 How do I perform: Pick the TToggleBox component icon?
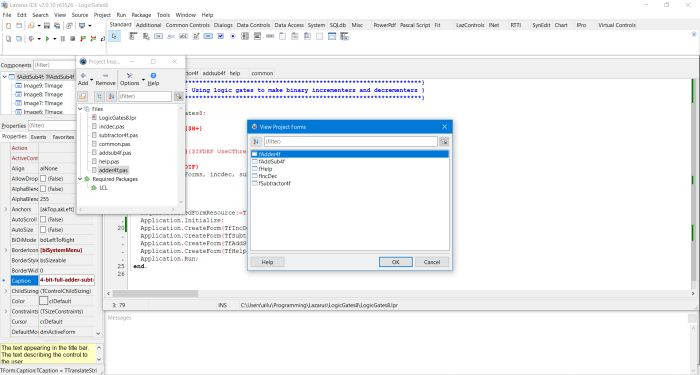tap(208, 36)
